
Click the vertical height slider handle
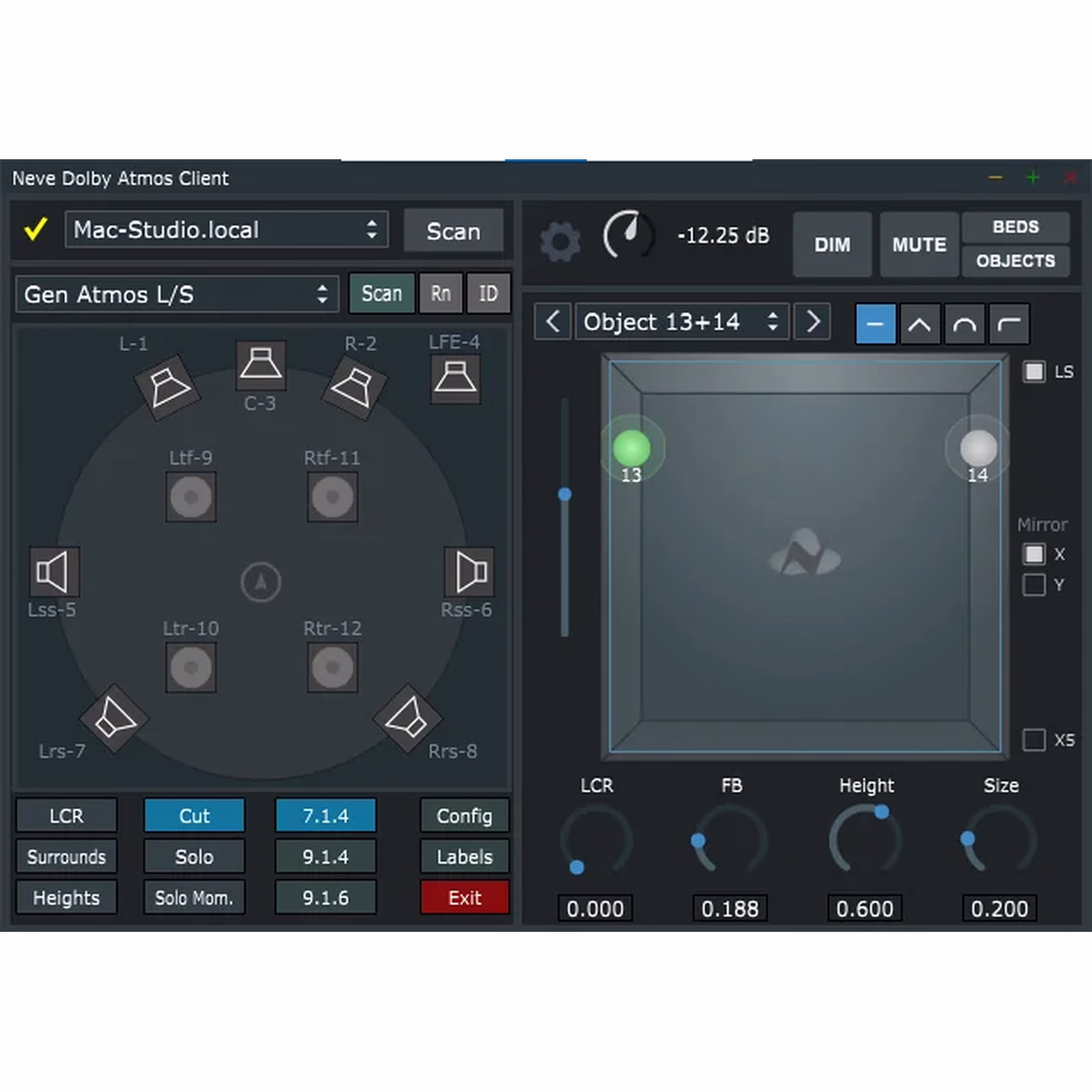tap(565, 494)
